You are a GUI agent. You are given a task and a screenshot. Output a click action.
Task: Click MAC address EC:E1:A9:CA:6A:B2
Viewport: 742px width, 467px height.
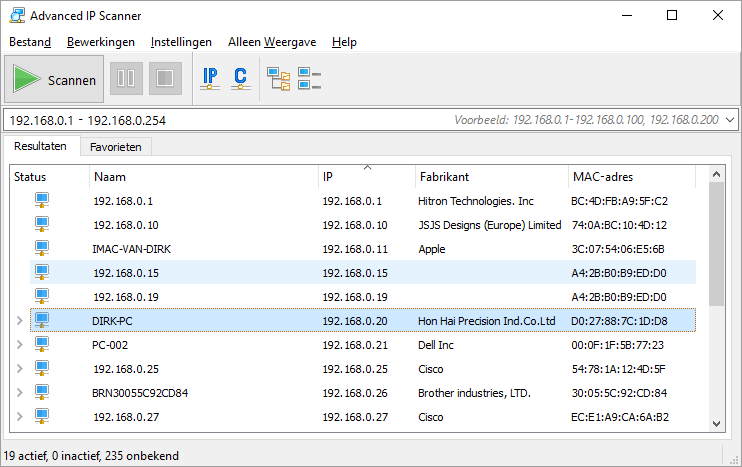[x=620, y=417]
